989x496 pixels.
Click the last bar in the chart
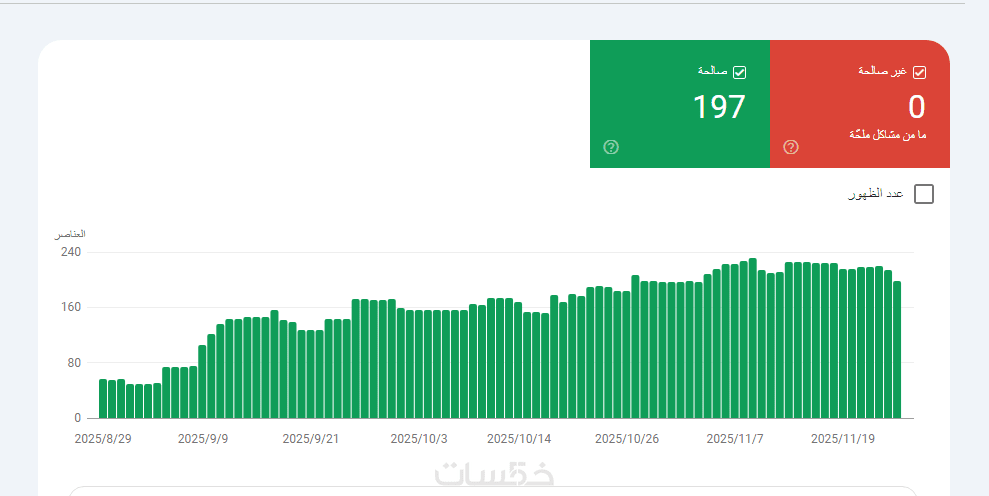click(x=897, y=350)
